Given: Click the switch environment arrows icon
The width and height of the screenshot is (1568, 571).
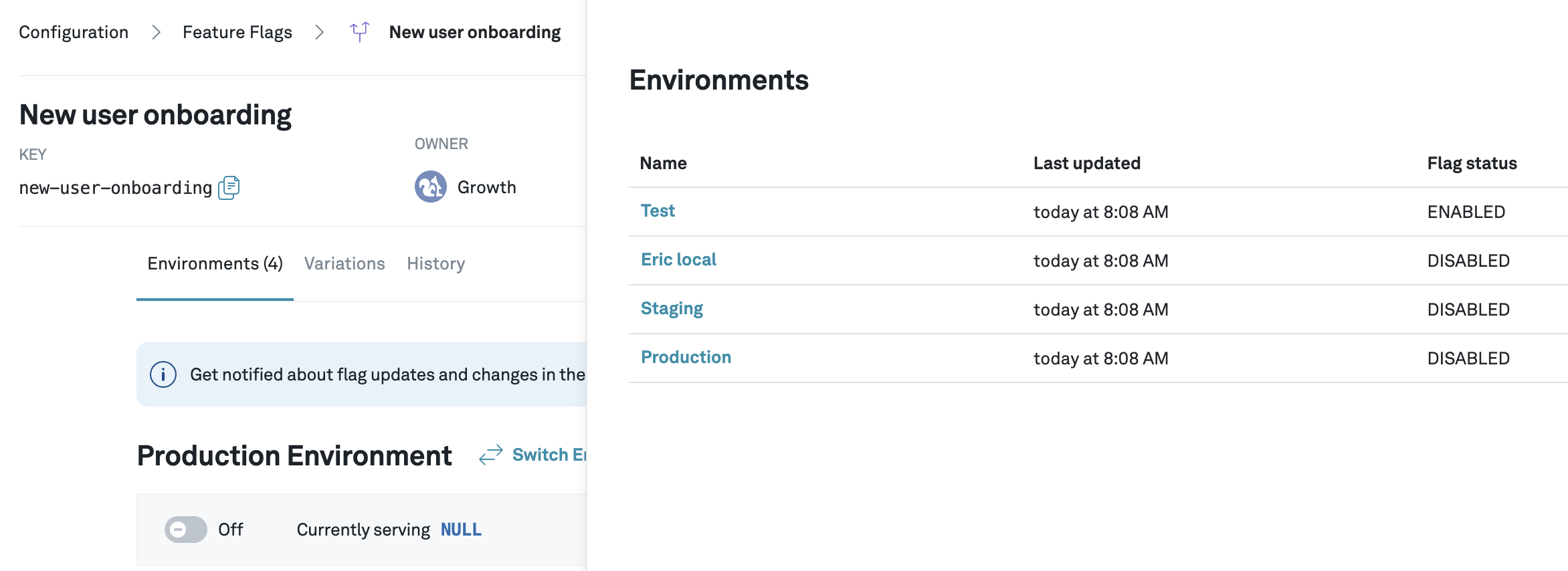Looking at the screenshot, I should coord(491,455).
